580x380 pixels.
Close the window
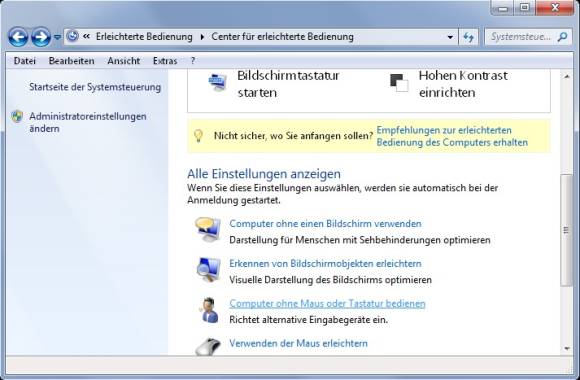click(x=554, y=8)
